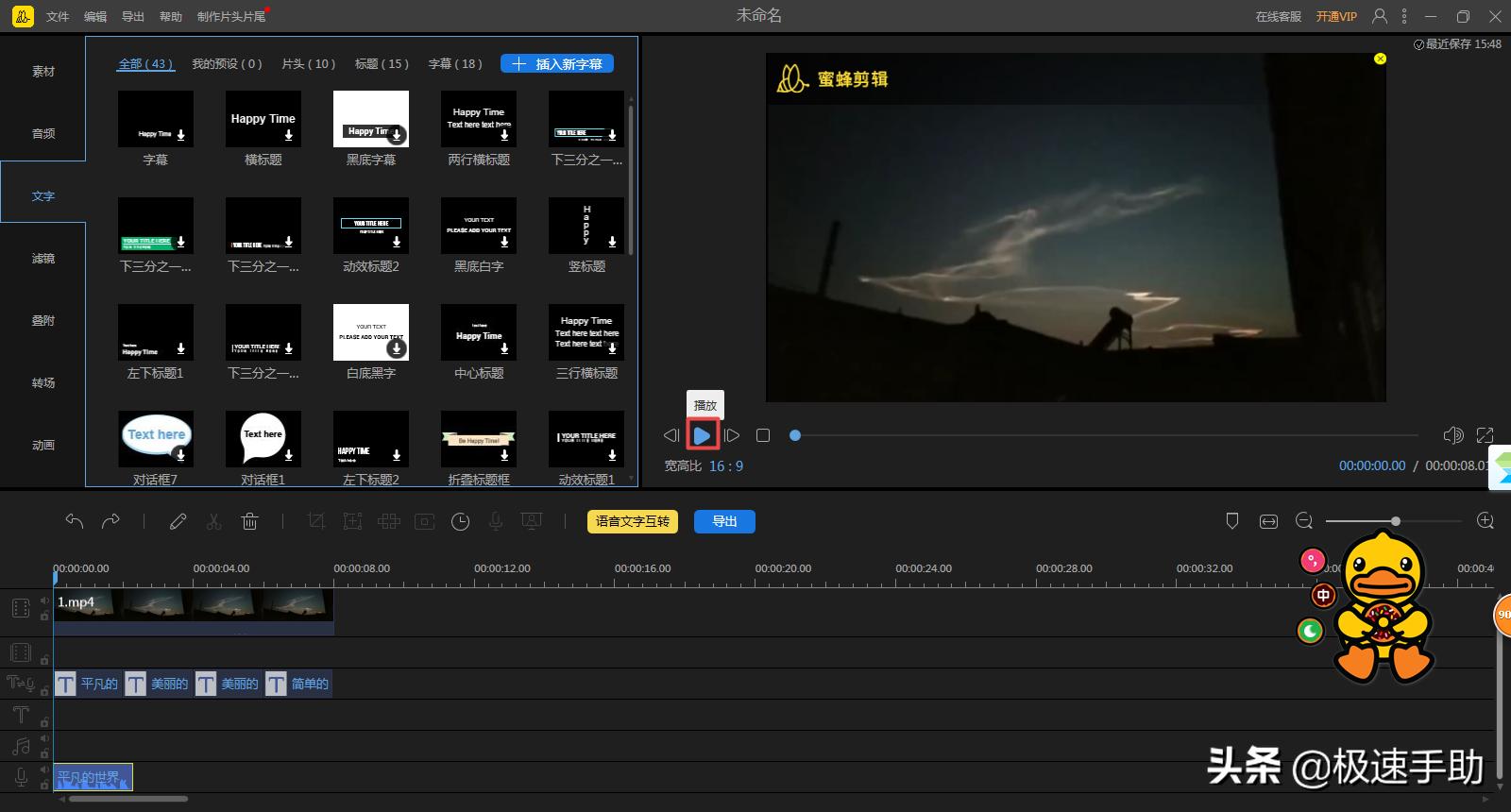
Task: Switch to the 滤镜 sidebar tab
Action: pos(43,259)
